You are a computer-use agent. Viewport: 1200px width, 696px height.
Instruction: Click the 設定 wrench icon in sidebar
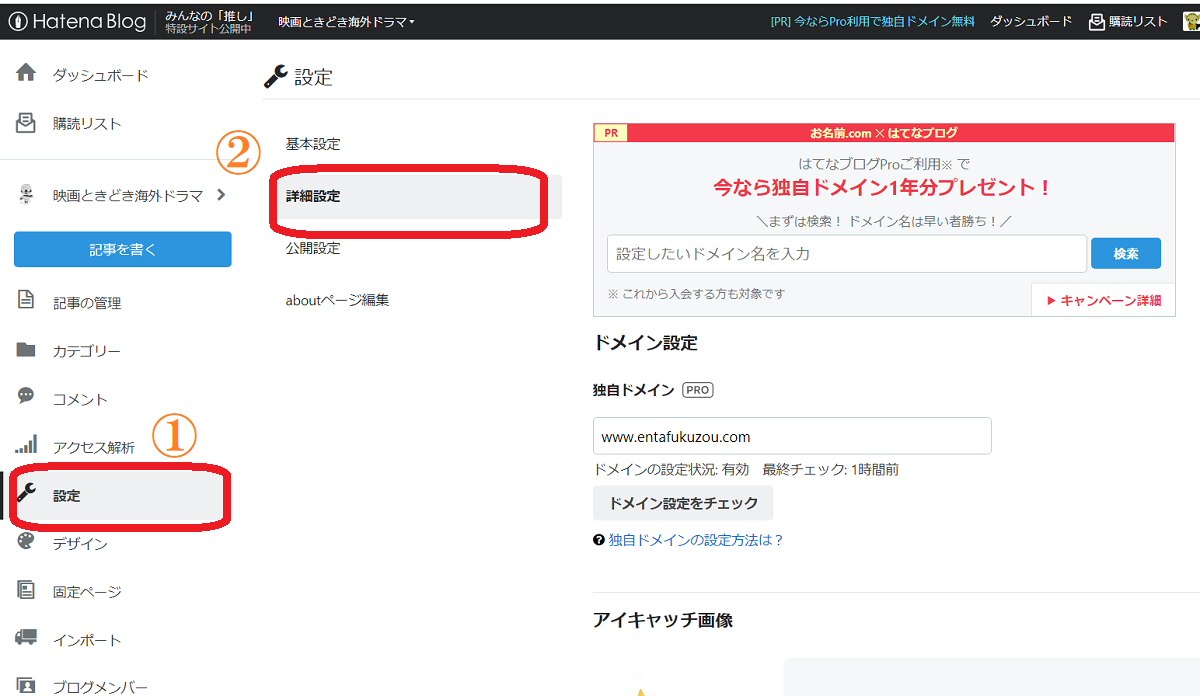(27, 494)
